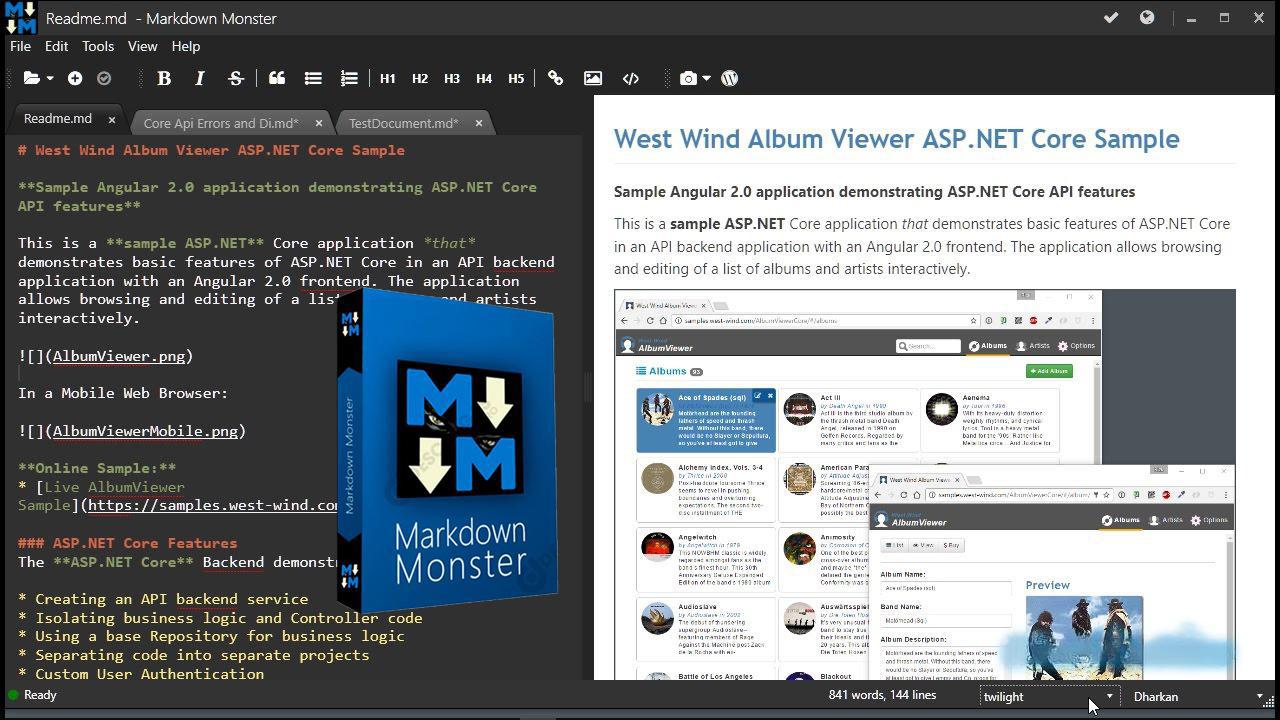Viewport: 1280px width, 720px height.
Task: Click the 'In a Mobile Web Browser:' line
Action: click(x=123, y=393)
